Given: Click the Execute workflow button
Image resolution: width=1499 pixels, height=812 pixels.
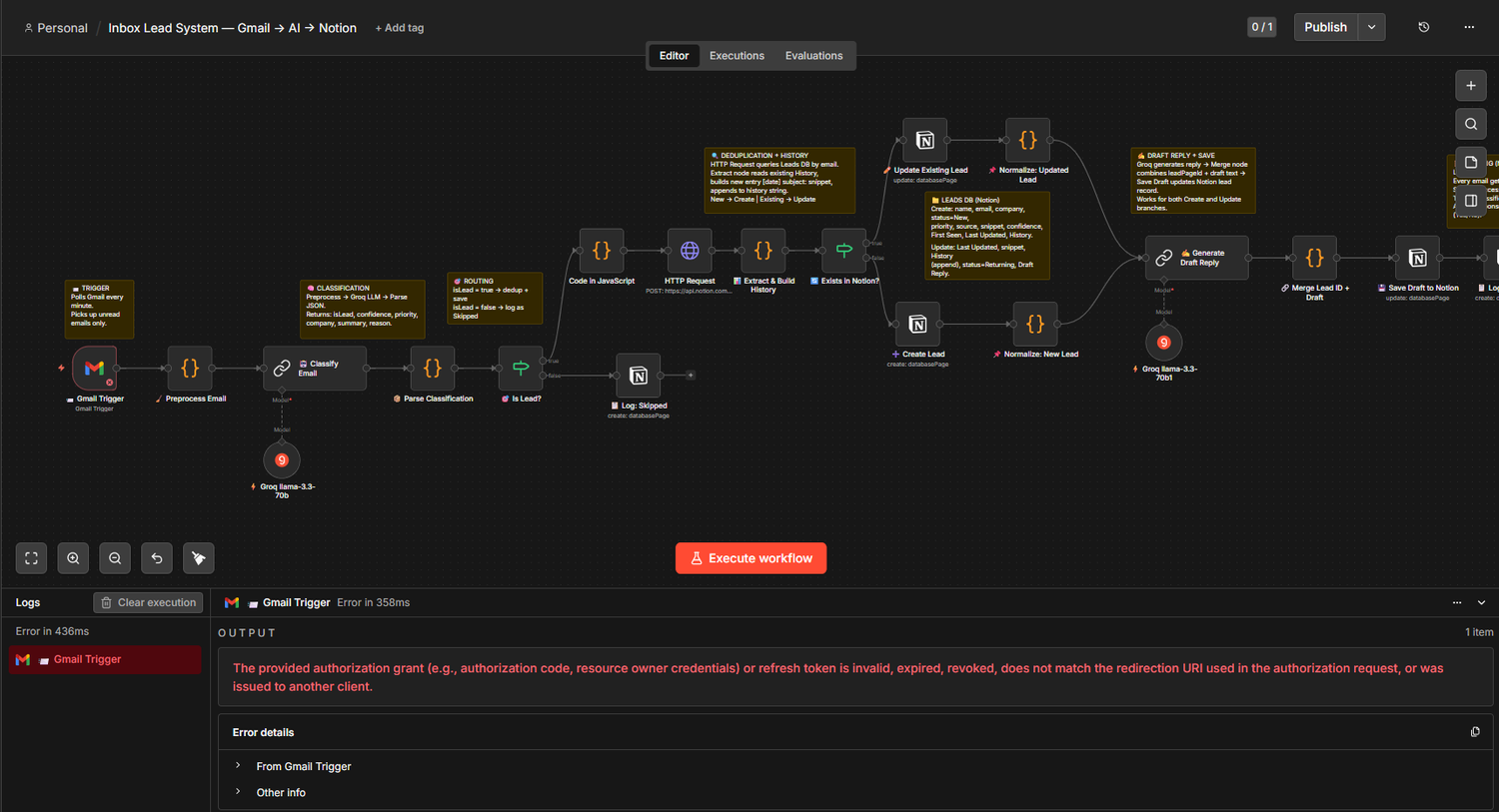Looking at the screenshot, I should (750, 558).
